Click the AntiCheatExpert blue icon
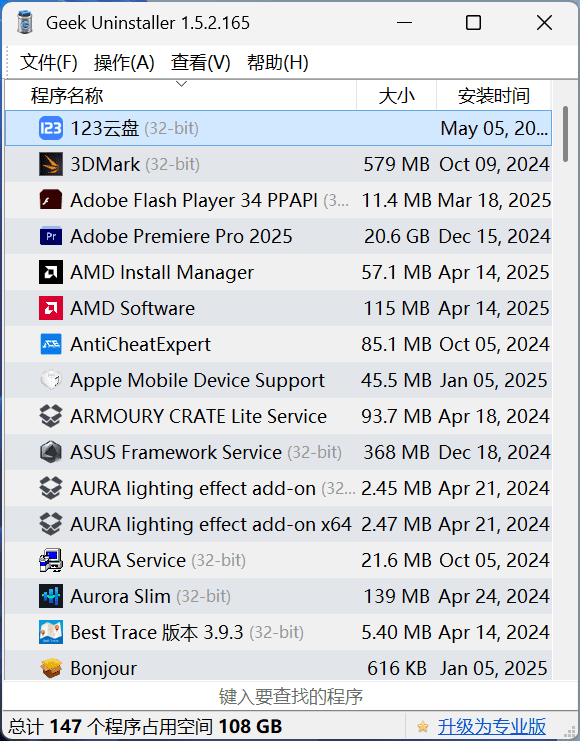580x741 pixels. [x=51, y=344]
